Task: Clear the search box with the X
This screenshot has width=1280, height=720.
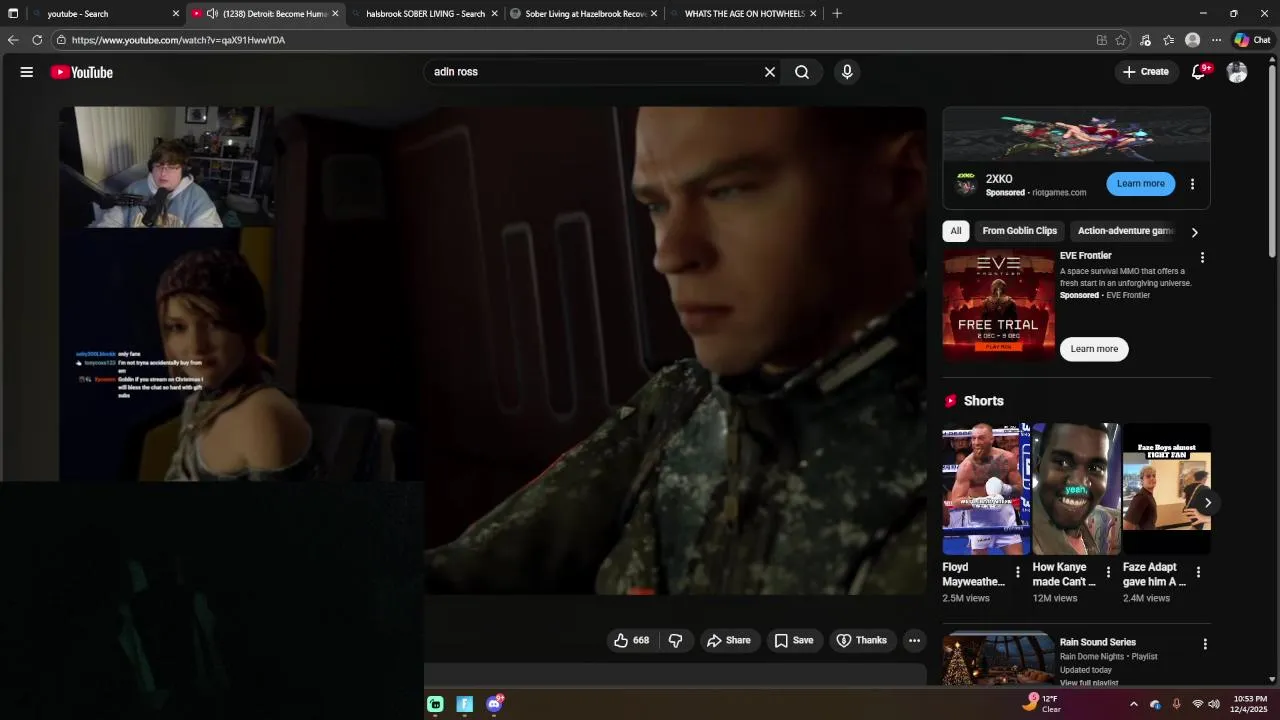Action: 770,72
